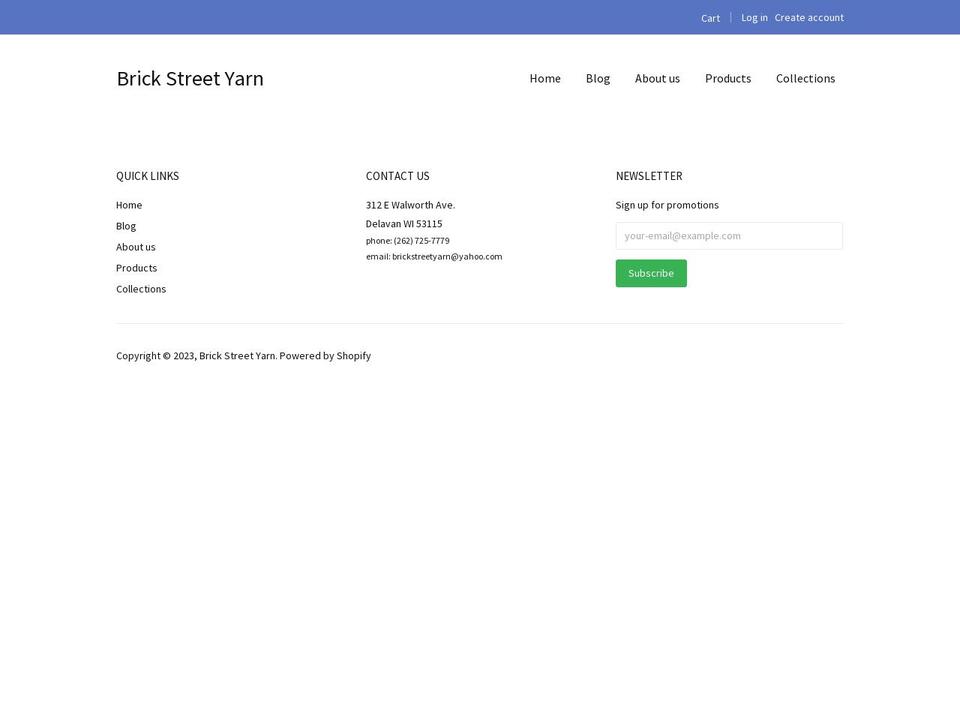Select About us in the header menu
The height and width of the screenshot is (720, 960).
(x=657, y=78)
